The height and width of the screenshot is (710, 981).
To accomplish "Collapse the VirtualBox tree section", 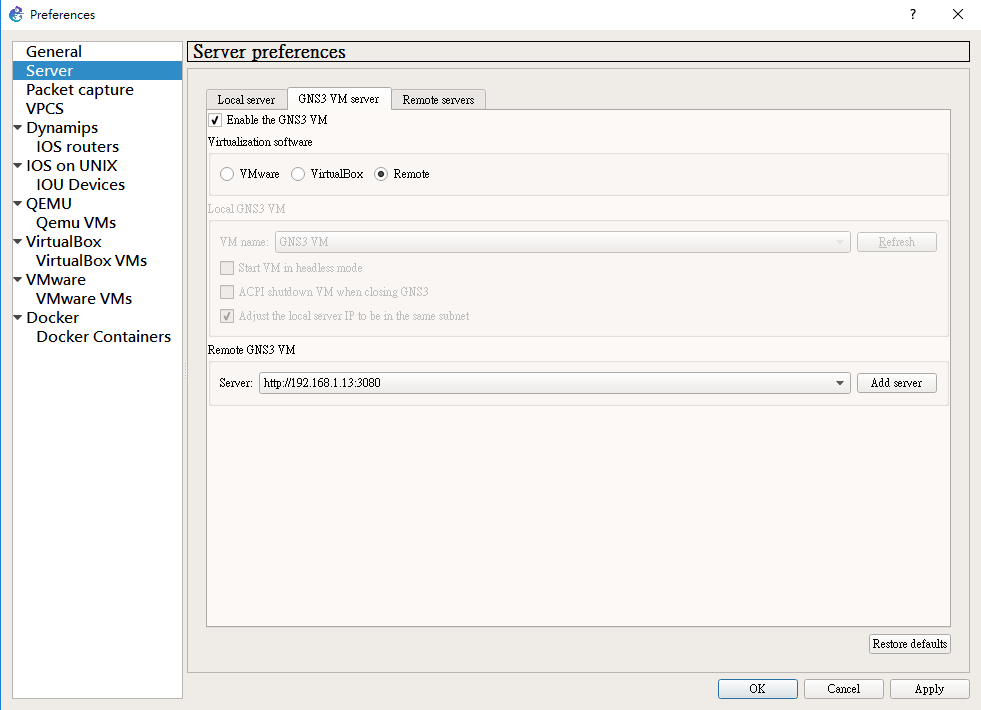I will click(18, 241).
